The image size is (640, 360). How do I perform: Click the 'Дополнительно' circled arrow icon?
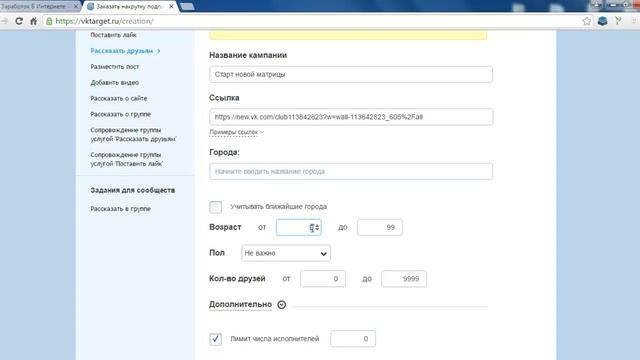[282, 304]
